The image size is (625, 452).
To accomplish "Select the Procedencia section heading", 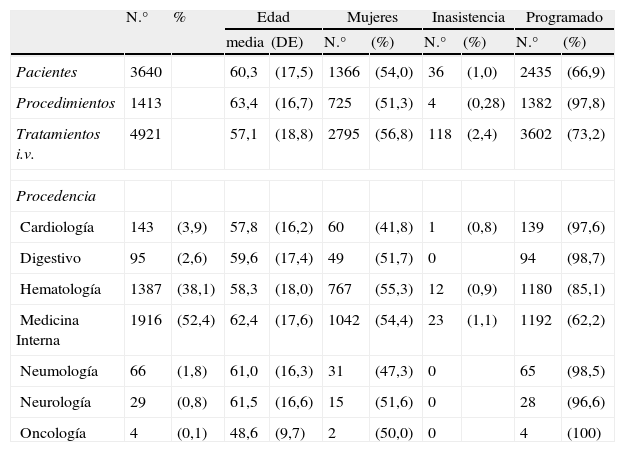I will [56, 196].
